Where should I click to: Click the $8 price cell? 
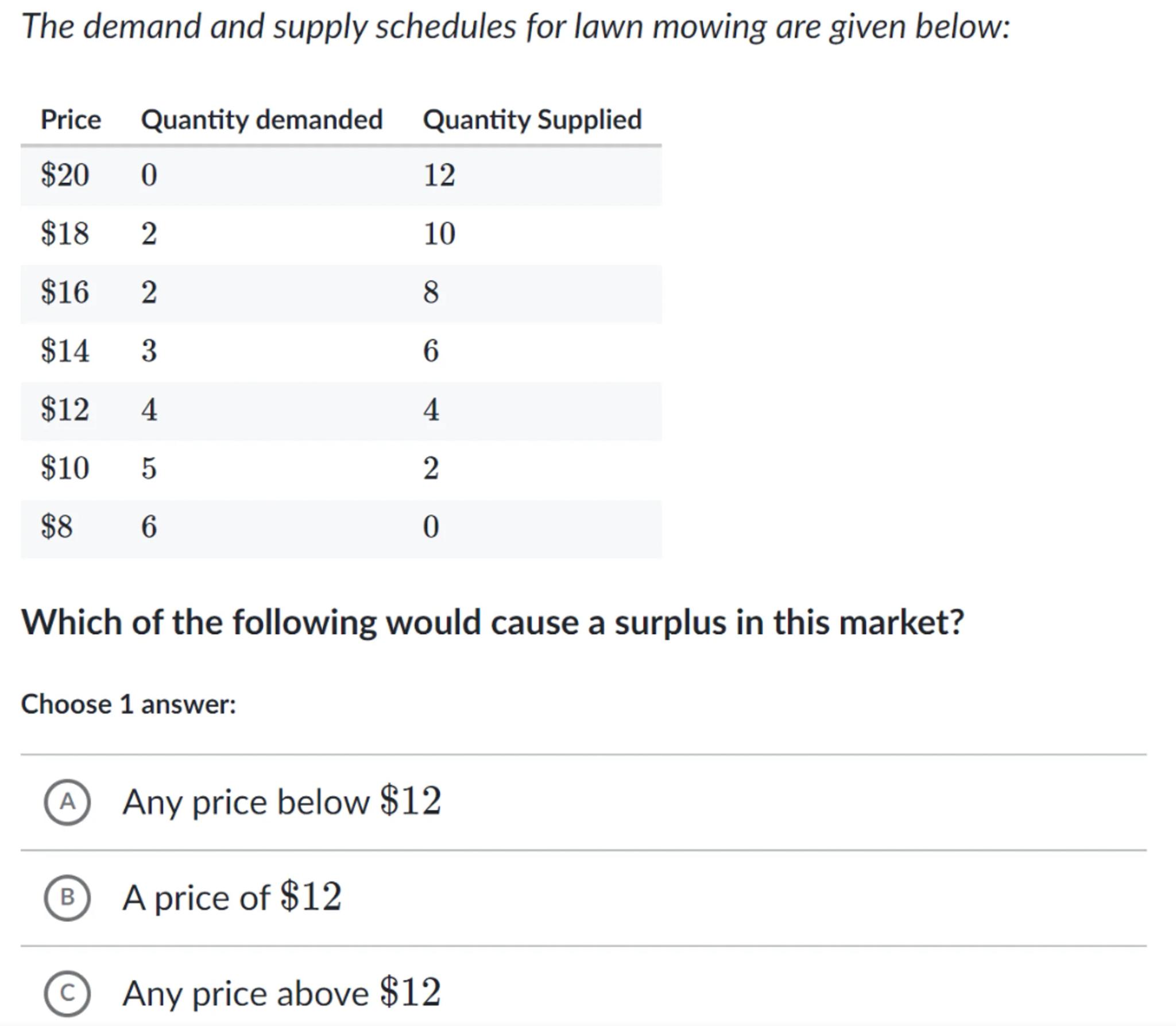[57, 527]
